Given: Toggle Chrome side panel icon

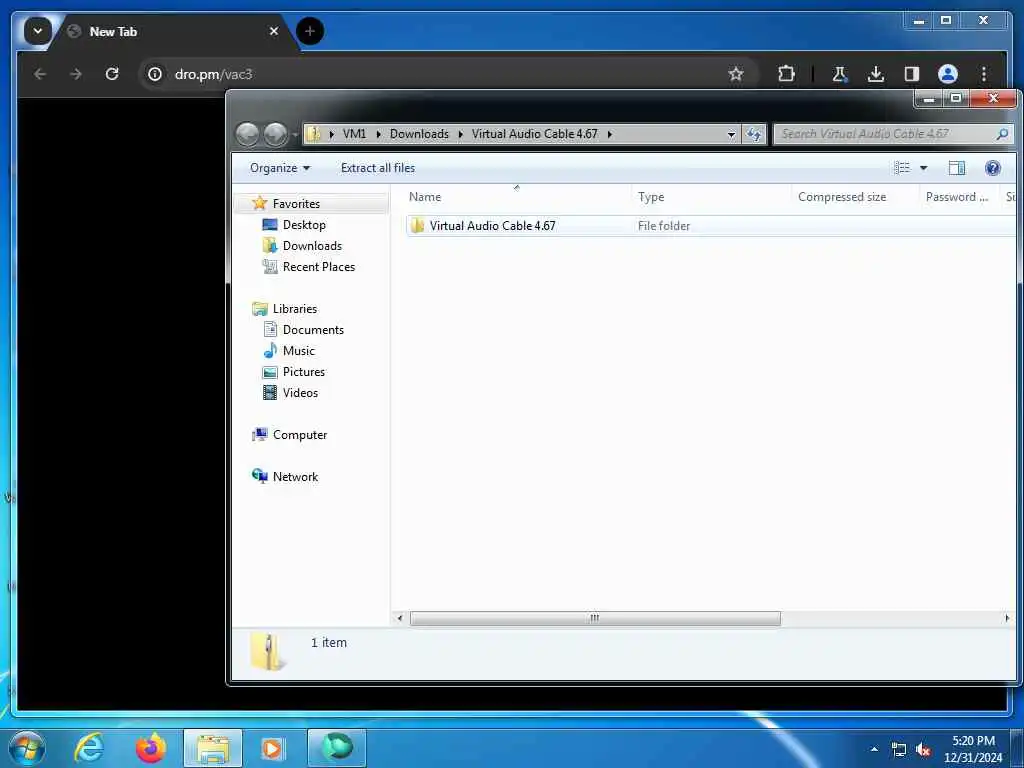Looking at the screenshot, I should 912,74.
